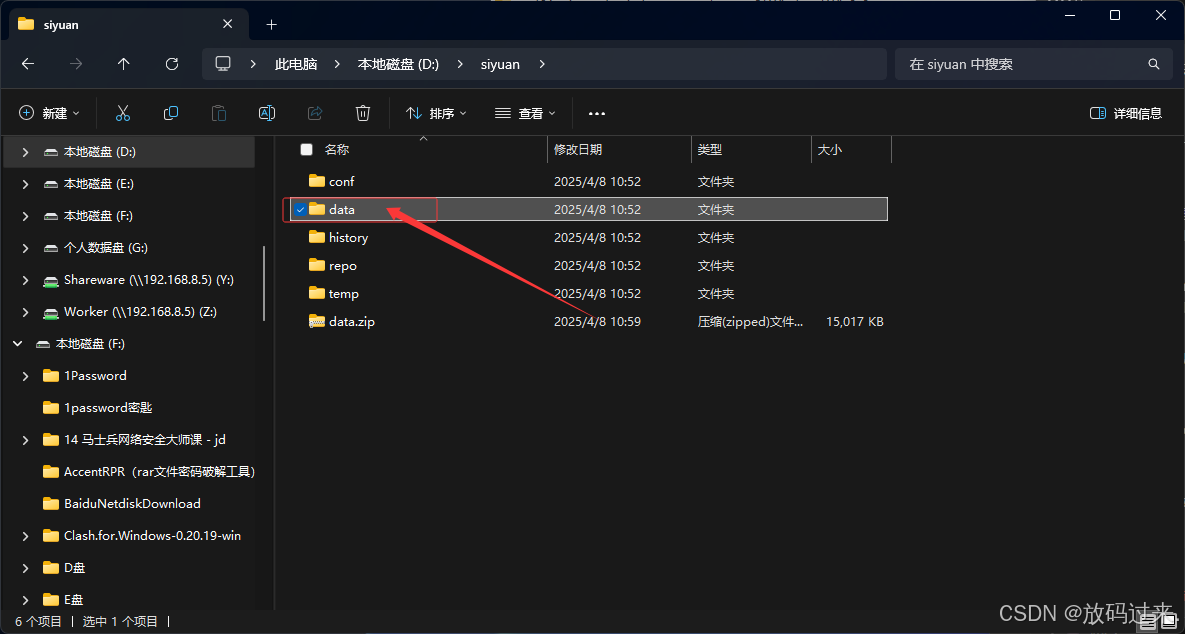Viewport: 1185px width, 634px height.
Task: Click the refresh icon in the address bar
Action: tap(171, 63)
